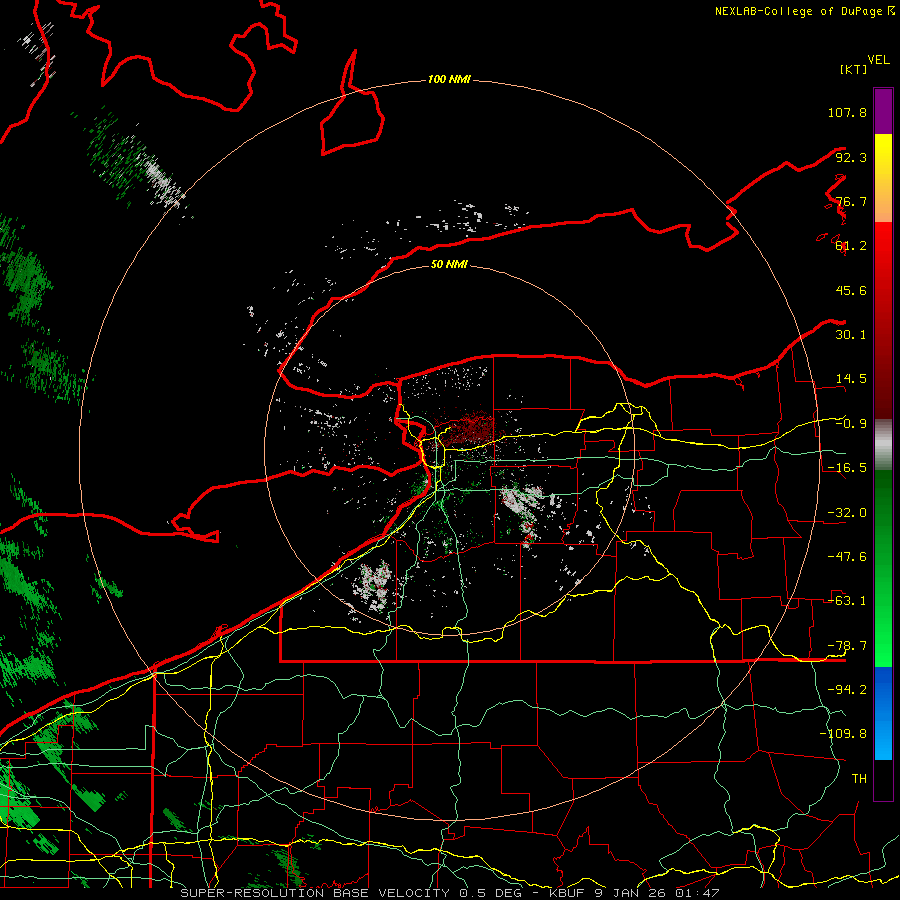This screenshot has height=900, width=900.
Task: Click the TH legend label
Action: pyautogui.click(x=859, y=779)
